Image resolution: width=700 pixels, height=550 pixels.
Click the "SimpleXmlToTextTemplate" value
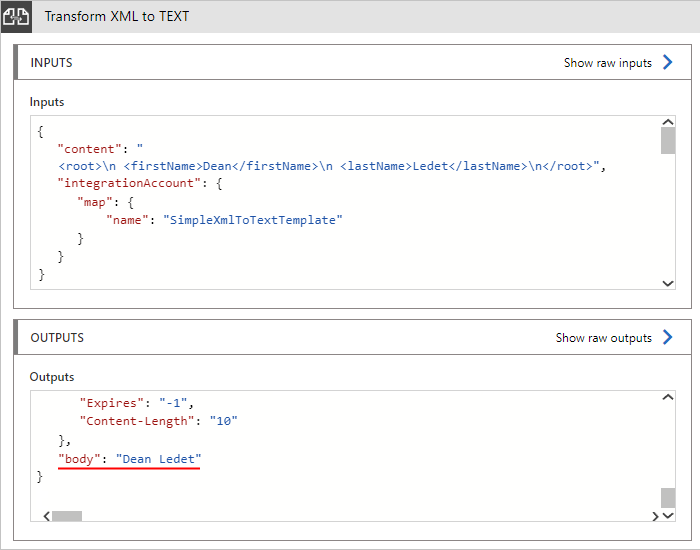point(253,220)
